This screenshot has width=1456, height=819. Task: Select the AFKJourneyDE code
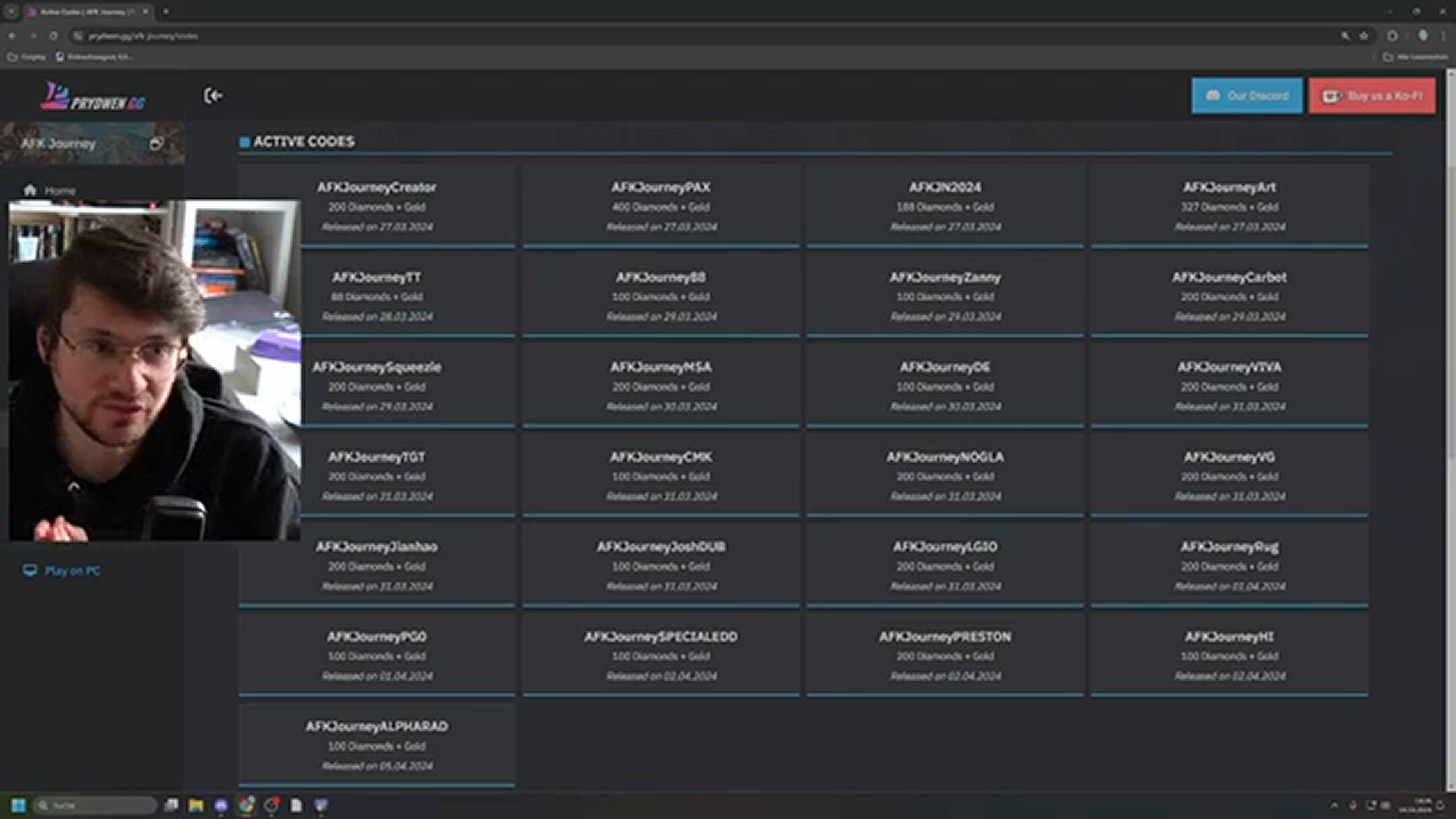(945, 386)
